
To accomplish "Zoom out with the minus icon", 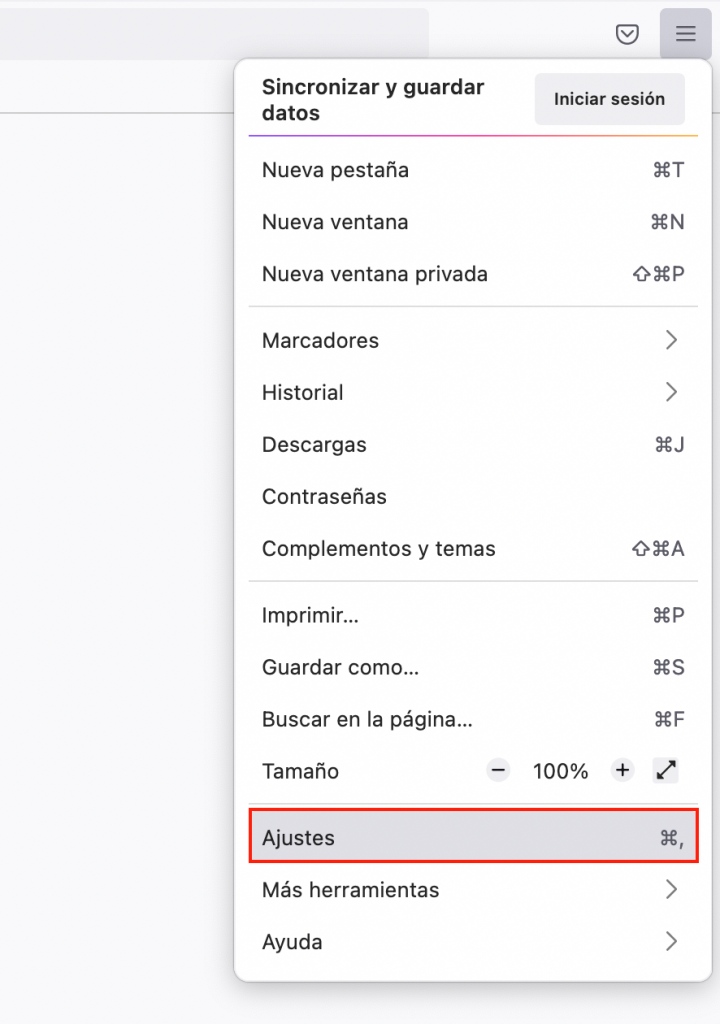I will click(x=498, y=771).
